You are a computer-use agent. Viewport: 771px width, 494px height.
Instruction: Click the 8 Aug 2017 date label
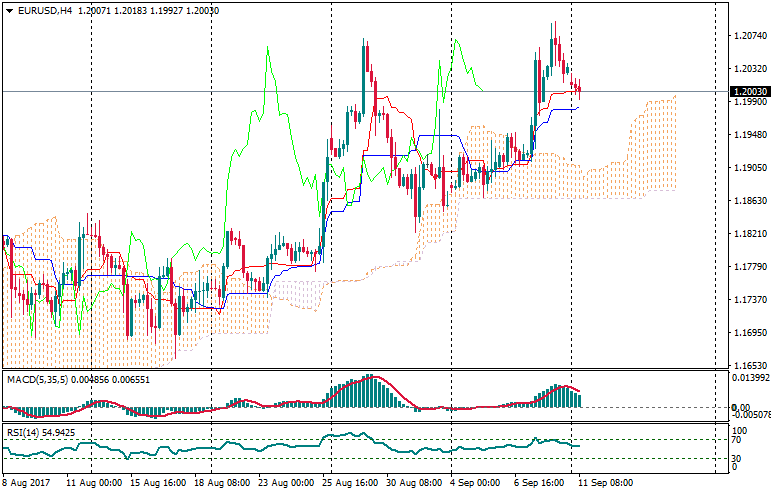coord(28,483)
